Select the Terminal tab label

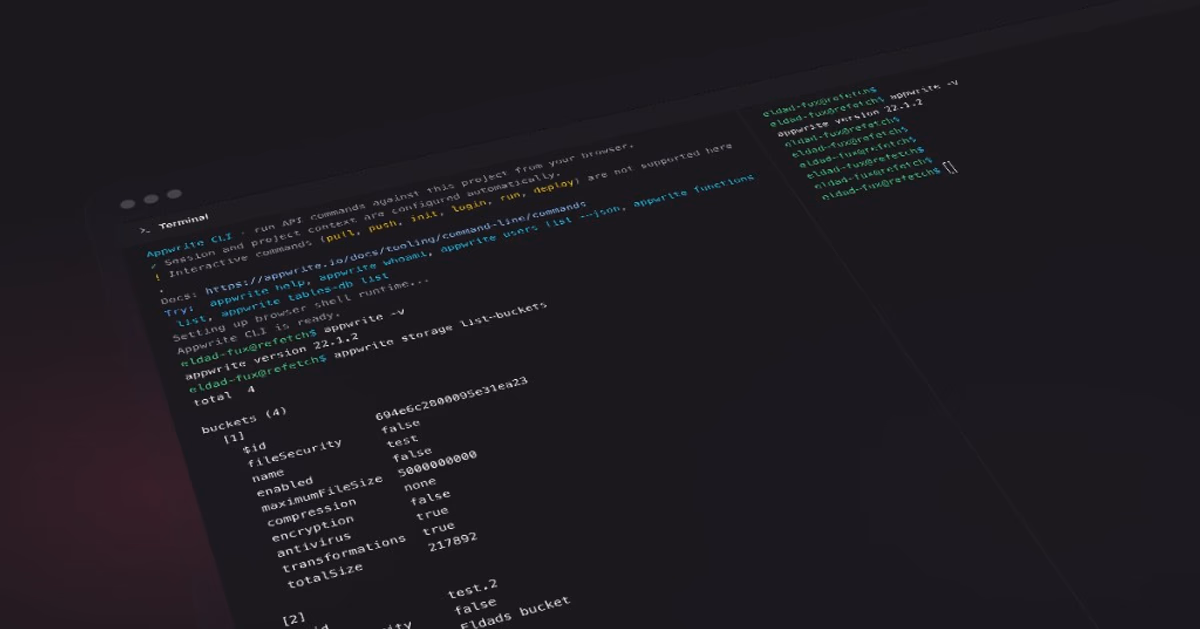184,220
